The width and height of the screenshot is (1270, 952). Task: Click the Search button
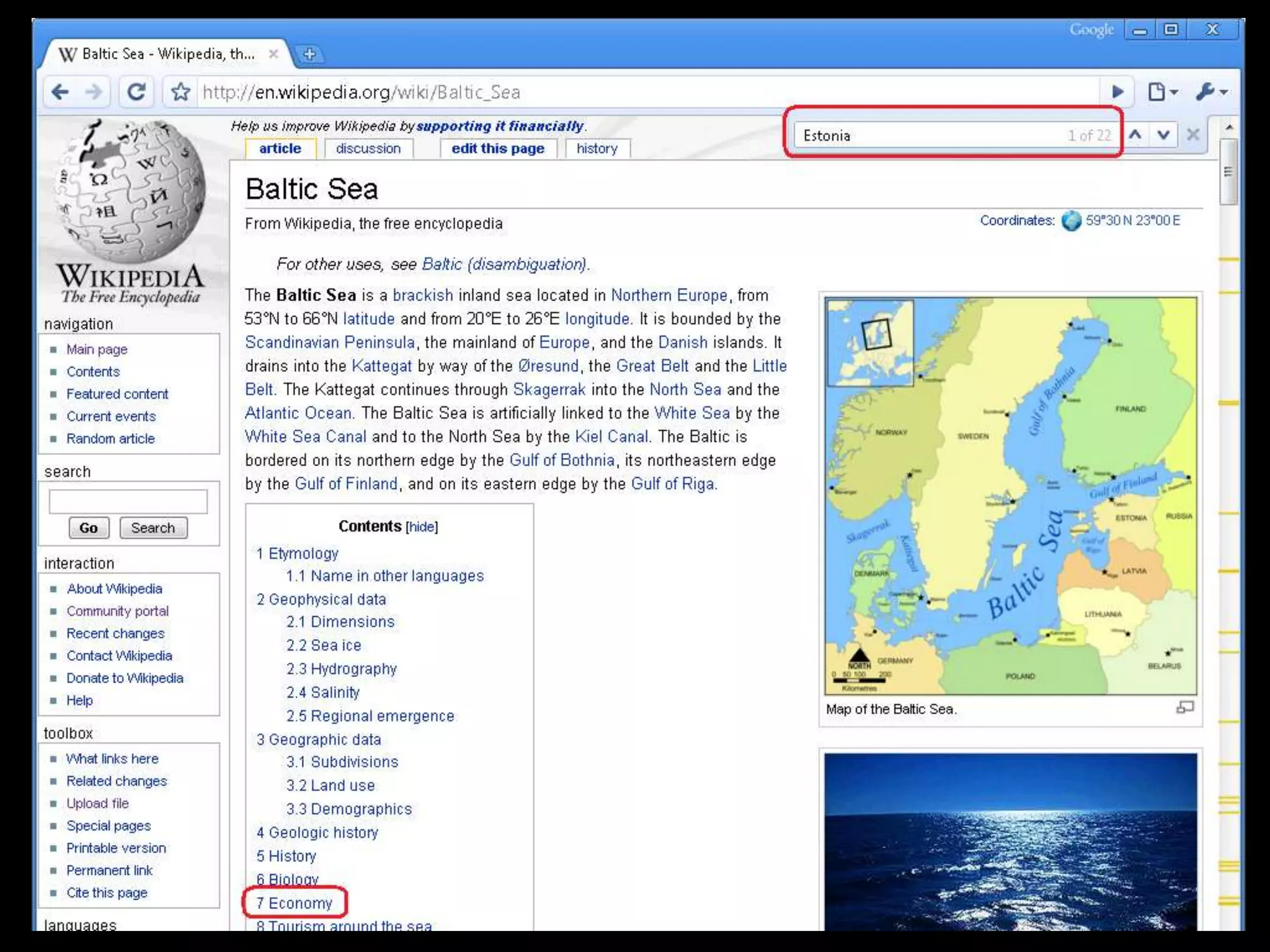(153, 528)
